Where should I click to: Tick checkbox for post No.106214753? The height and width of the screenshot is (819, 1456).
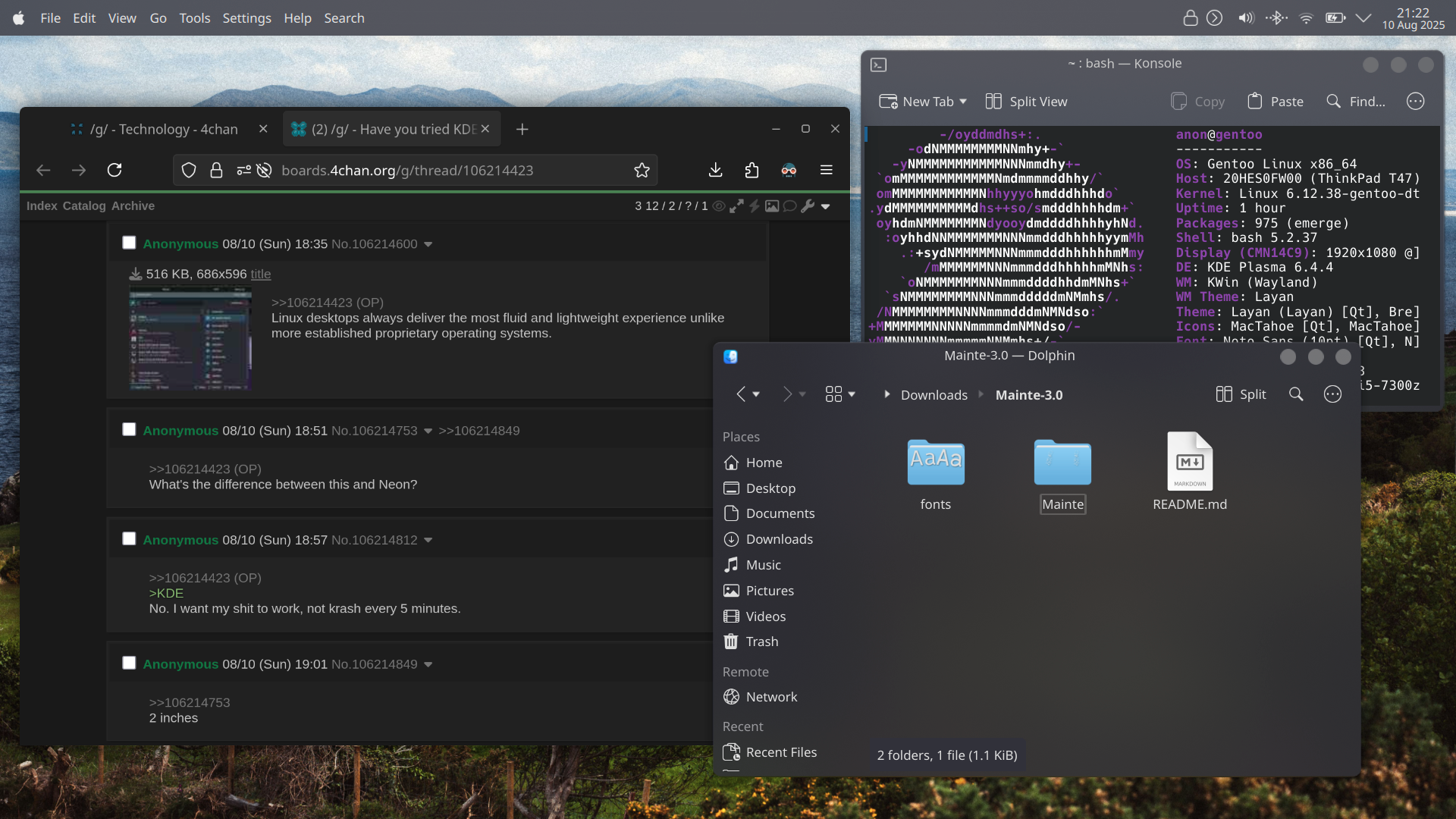click(x=129, y=429)
